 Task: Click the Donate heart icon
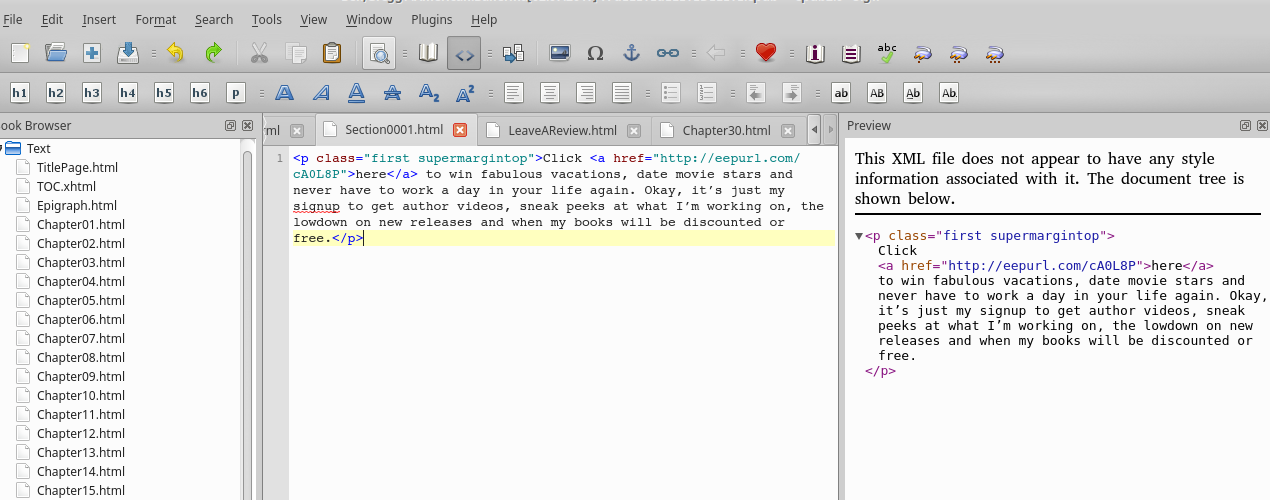[766, 53]
